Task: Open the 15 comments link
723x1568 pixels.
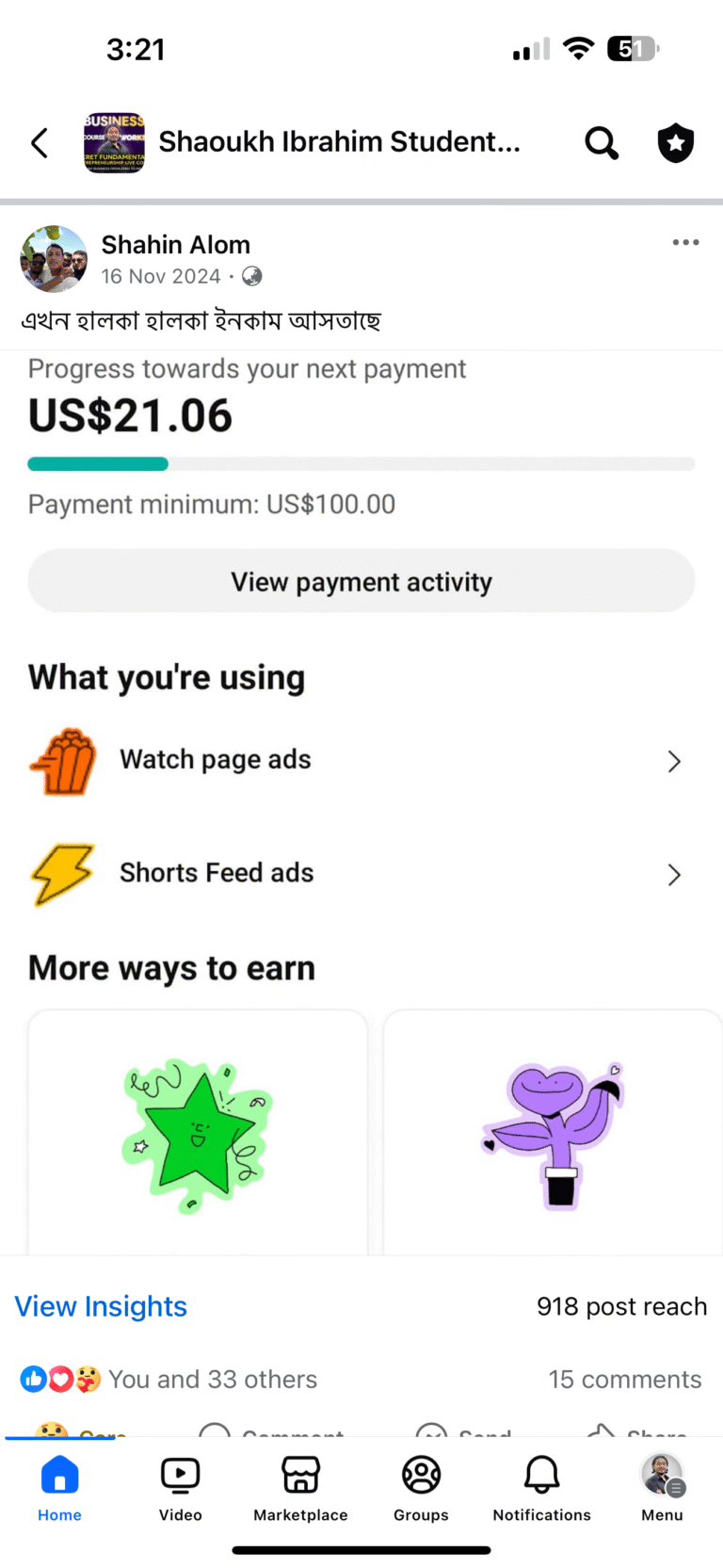Action: point(625,1379)
